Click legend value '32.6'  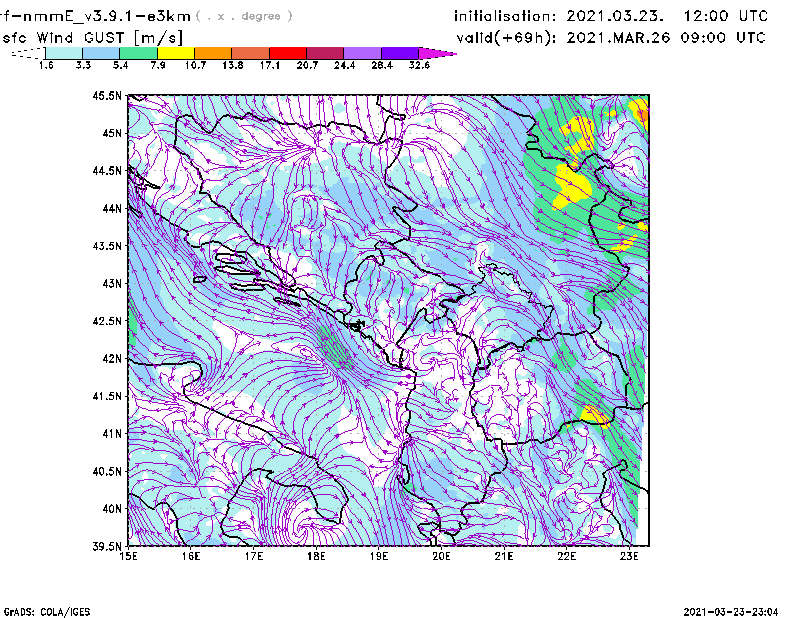[419, 65]
